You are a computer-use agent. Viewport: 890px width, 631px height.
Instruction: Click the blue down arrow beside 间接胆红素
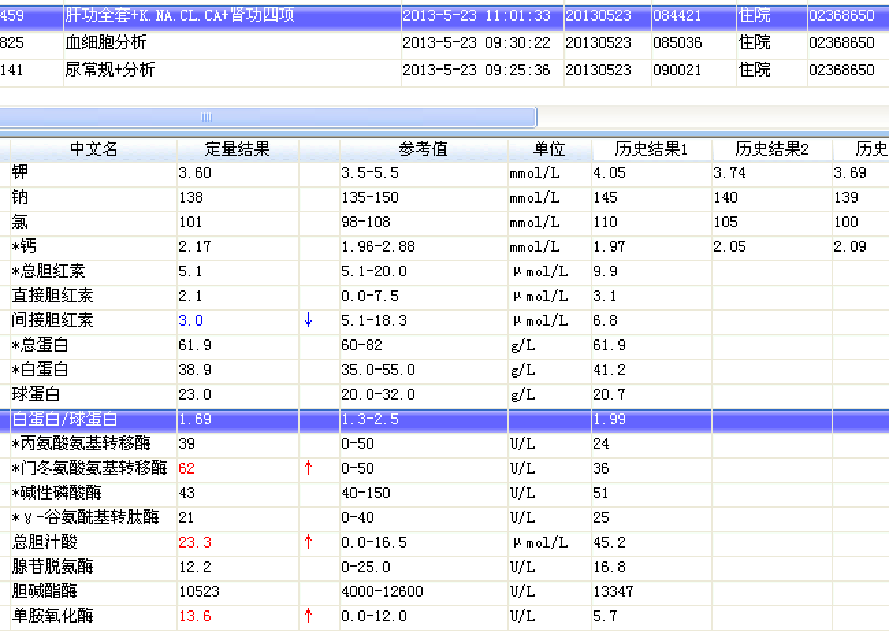pyautogui.click(x=308, y=320)
